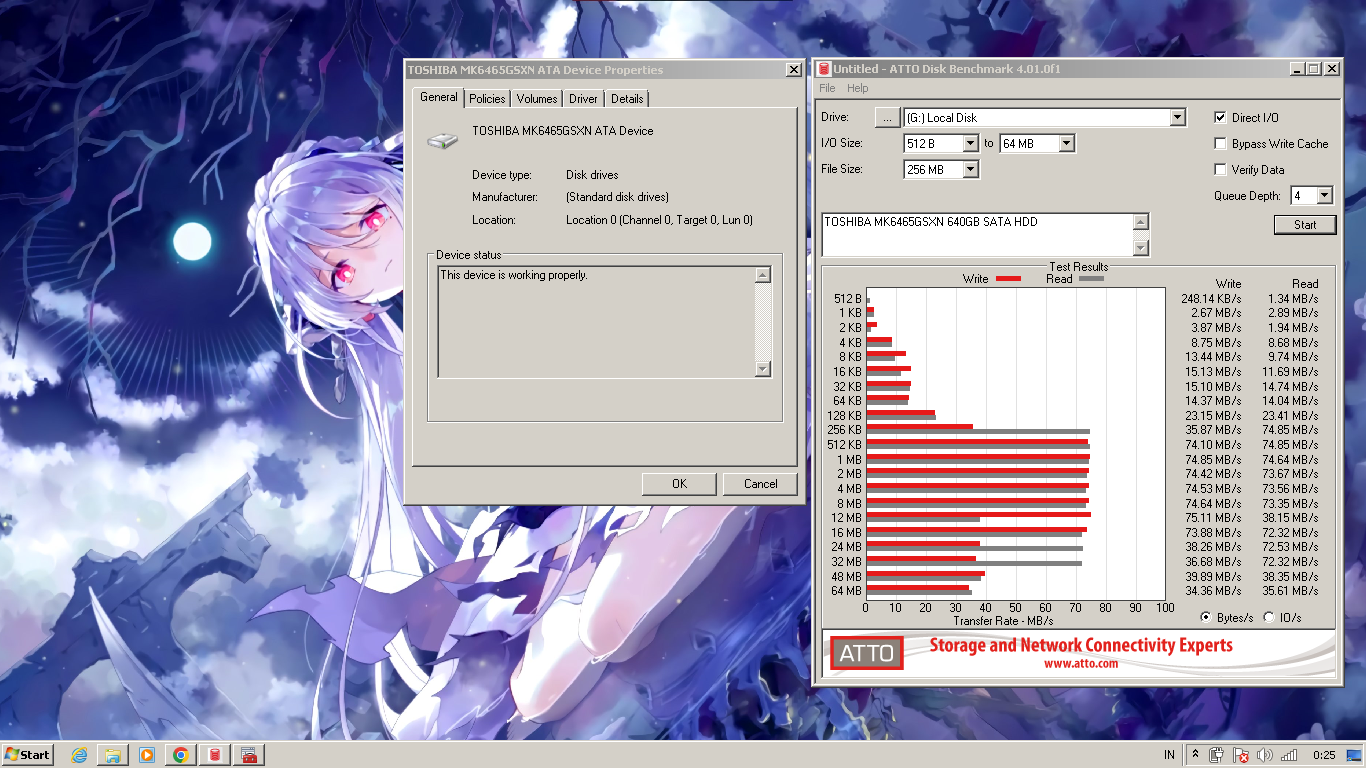
Task: Switch to the General tab
Action: (439, 97)
